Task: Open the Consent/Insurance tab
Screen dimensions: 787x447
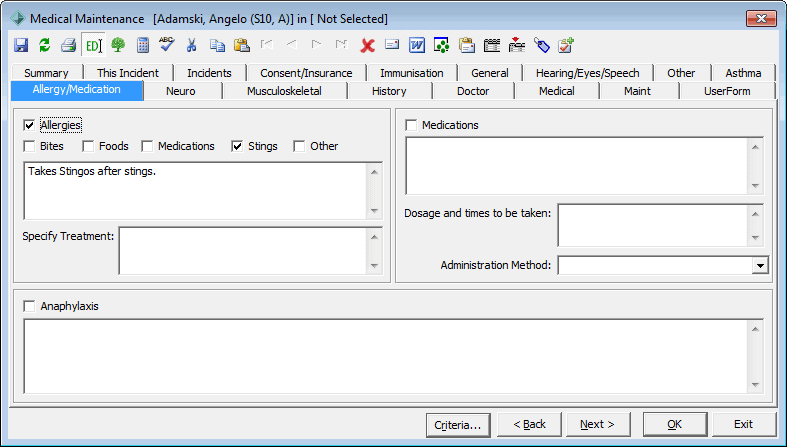Action: coord(306,73)
